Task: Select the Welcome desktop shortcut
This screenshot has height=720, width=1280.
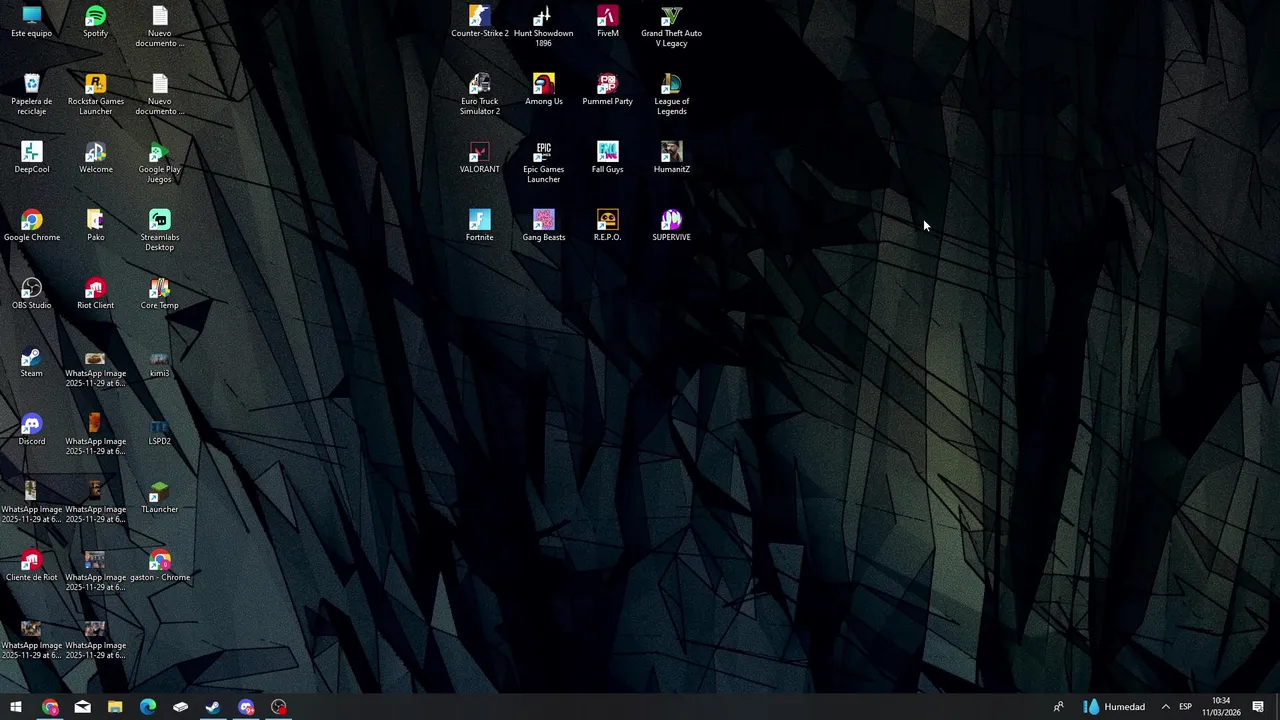Action: tap(96, 158)
